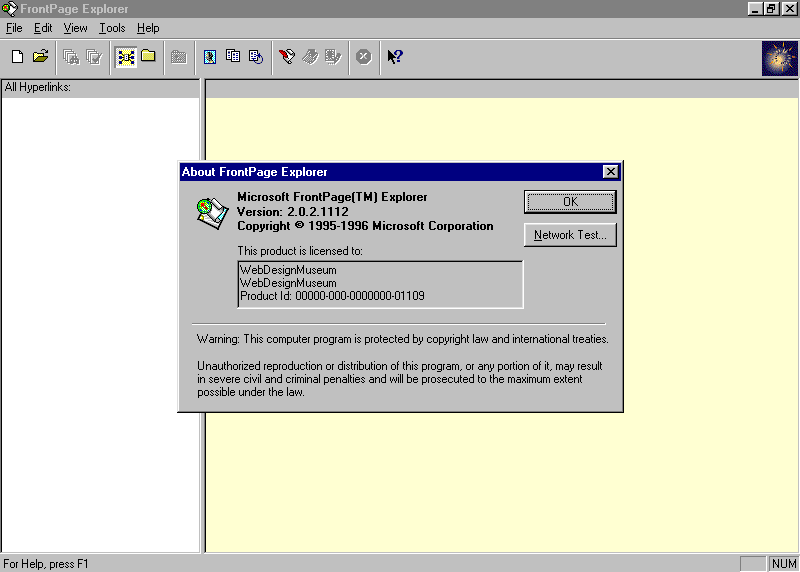Launch FrontPage Editor via the quill icon
800x572 pixels.
(287, 57)
